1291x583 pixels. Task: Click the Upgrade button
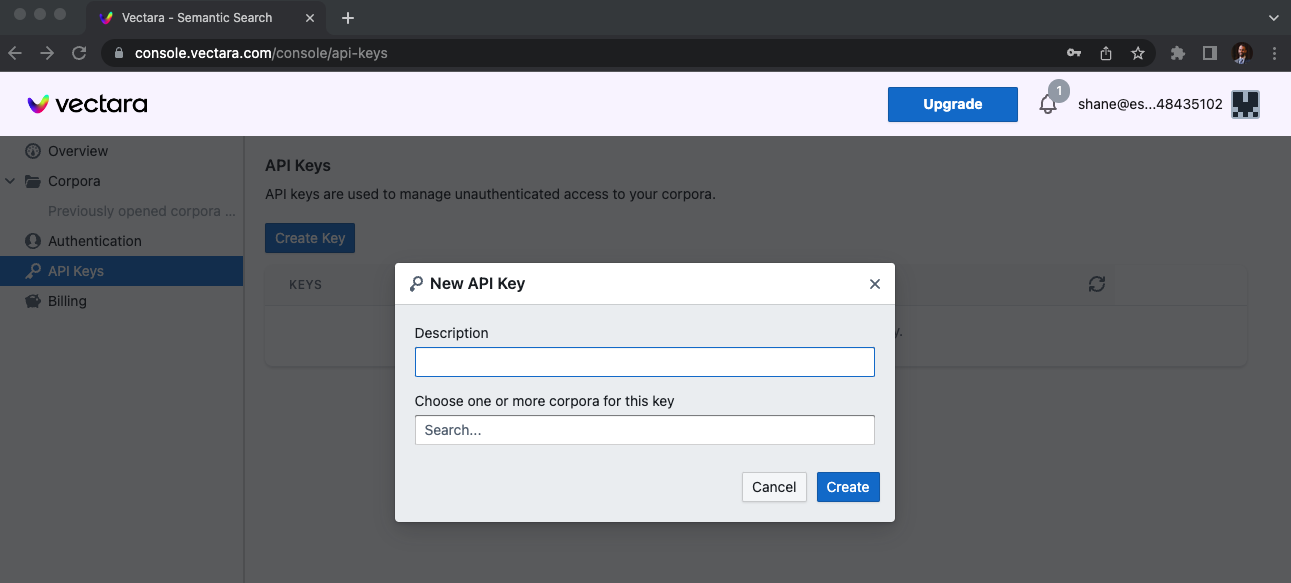tap(952, 104)
